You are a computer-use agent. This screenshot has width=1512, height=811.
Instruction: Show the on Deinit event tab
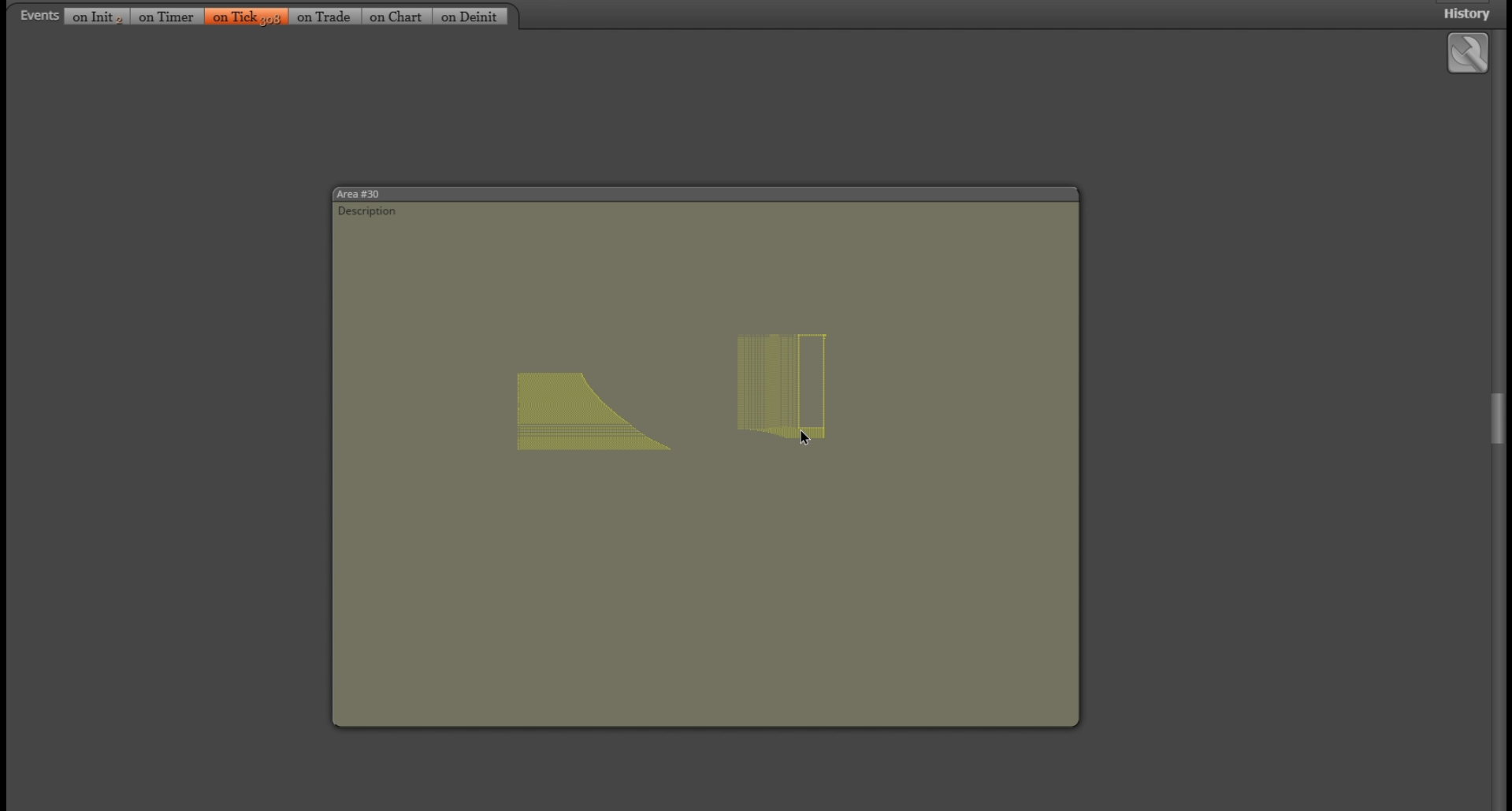469,17
